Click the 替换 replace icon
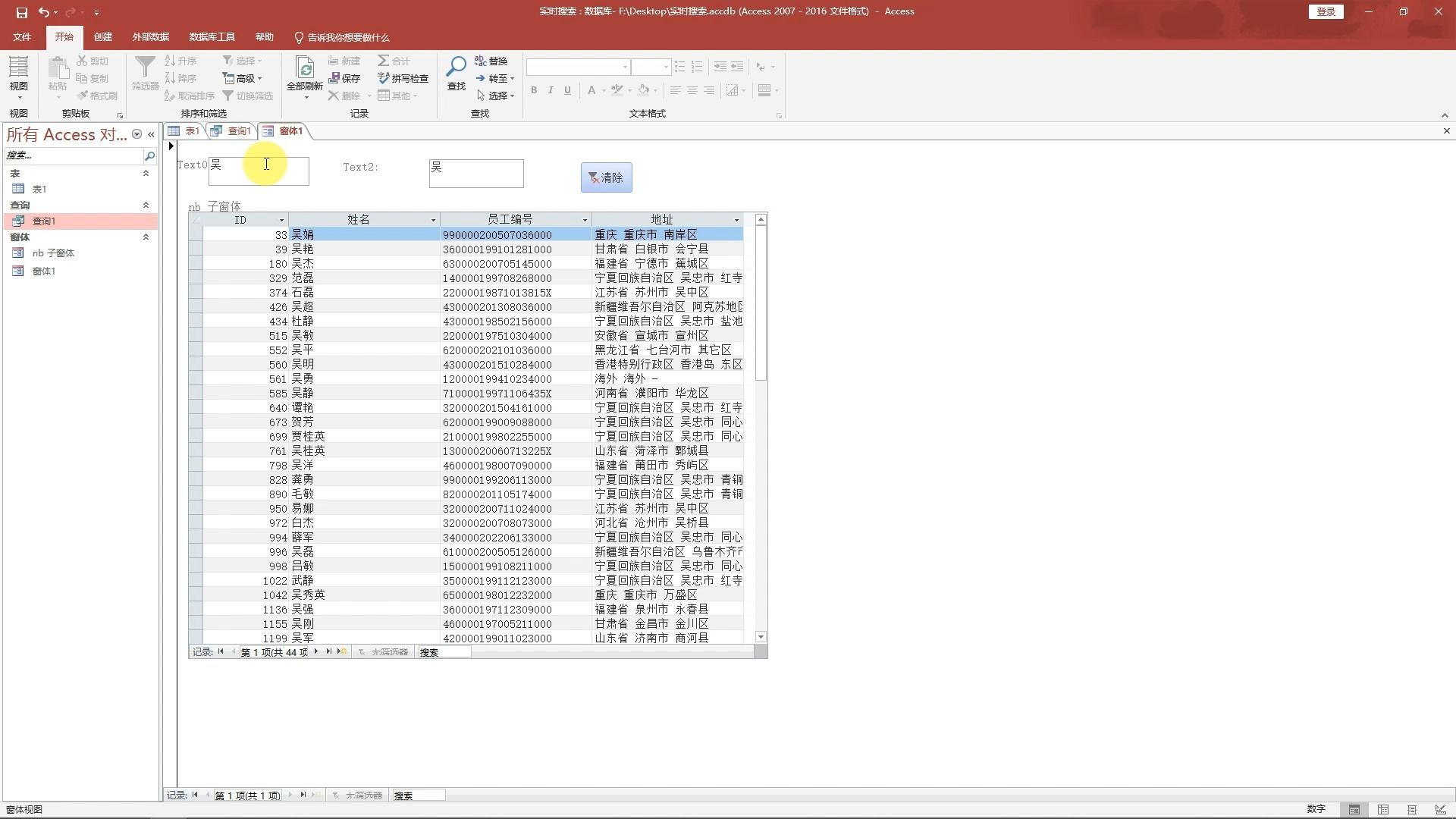Image resolution: width=1456 pixels, height=819 pixels. pyautogui.click(x=481, y=61)
